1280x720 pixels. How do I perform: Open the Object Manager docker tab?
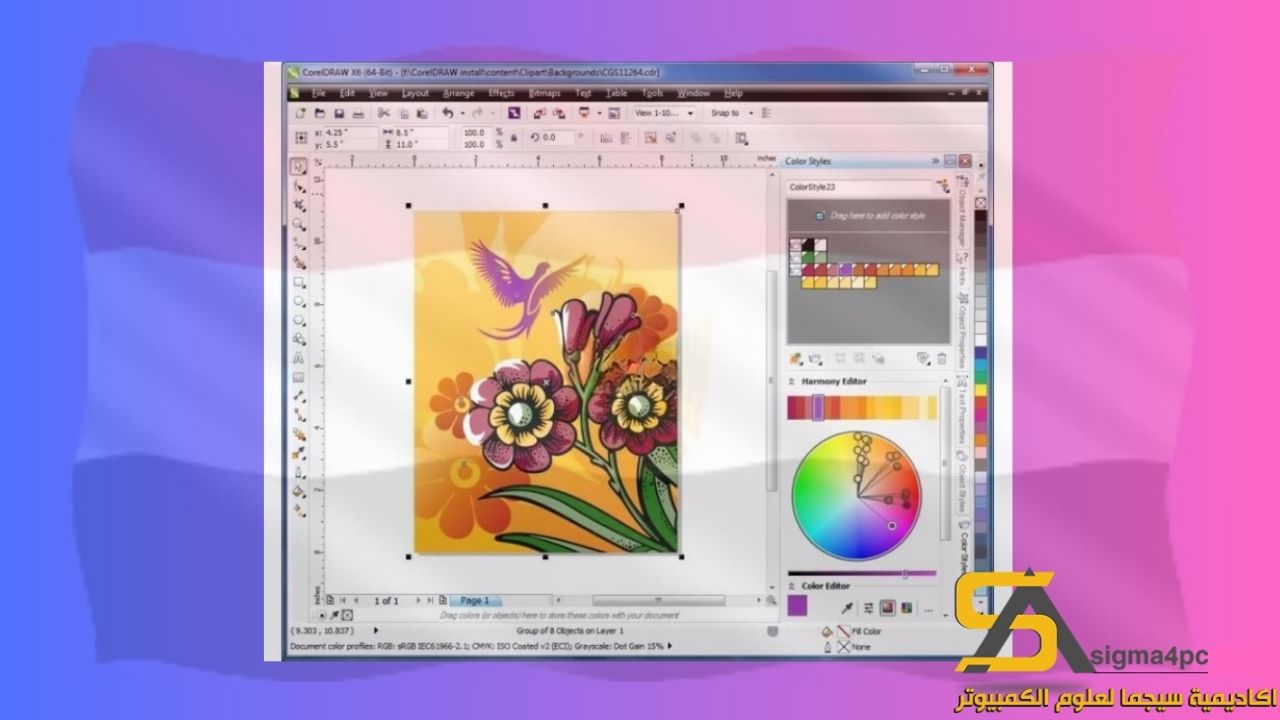(963, 213)
